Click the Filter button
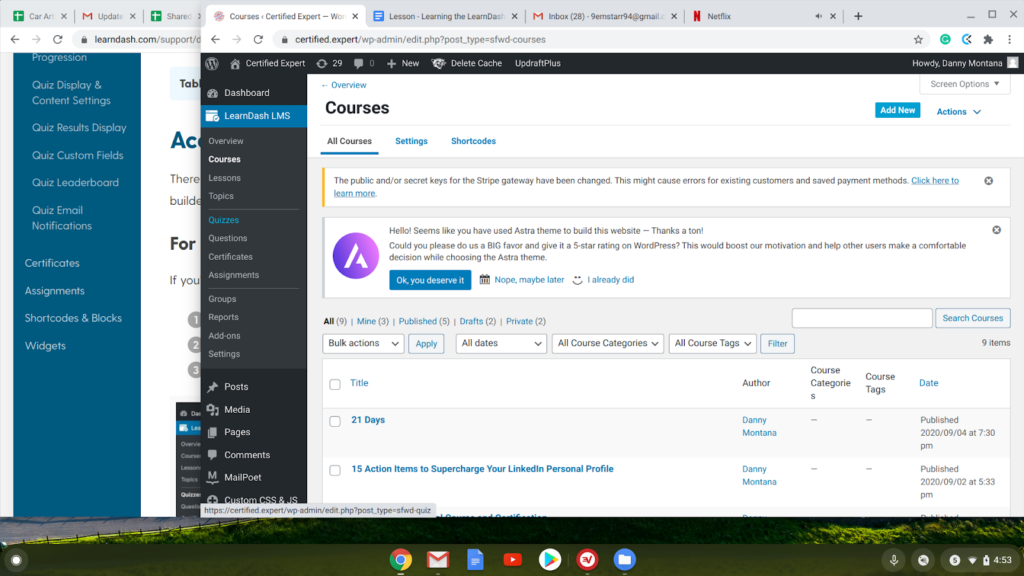The image size is (1024, 576). tap(777, 344)
